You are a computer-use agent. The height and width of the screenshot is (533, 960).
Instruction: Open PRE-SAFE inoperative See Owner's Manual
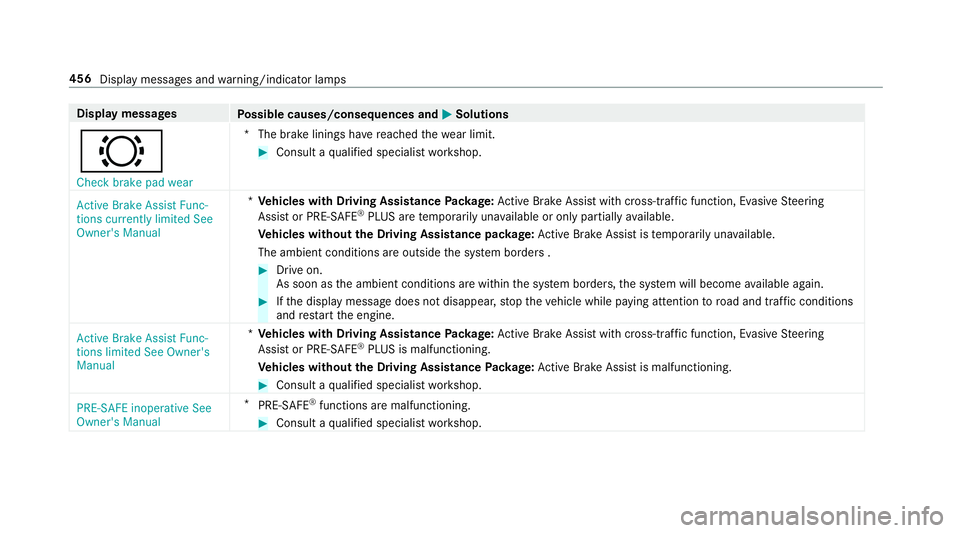[144, 415]
